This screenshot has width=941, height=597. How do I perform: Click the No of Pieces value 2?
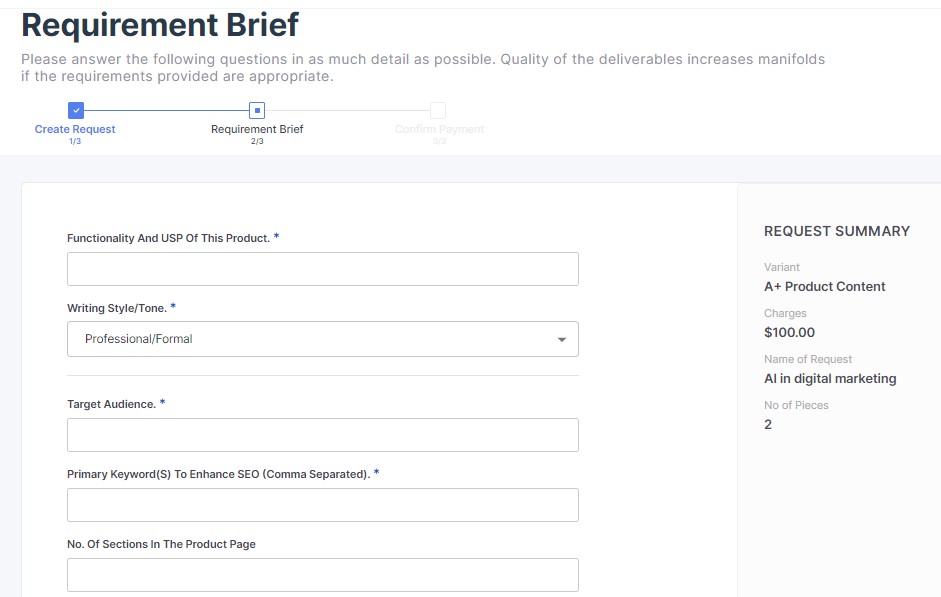(768, 425)
